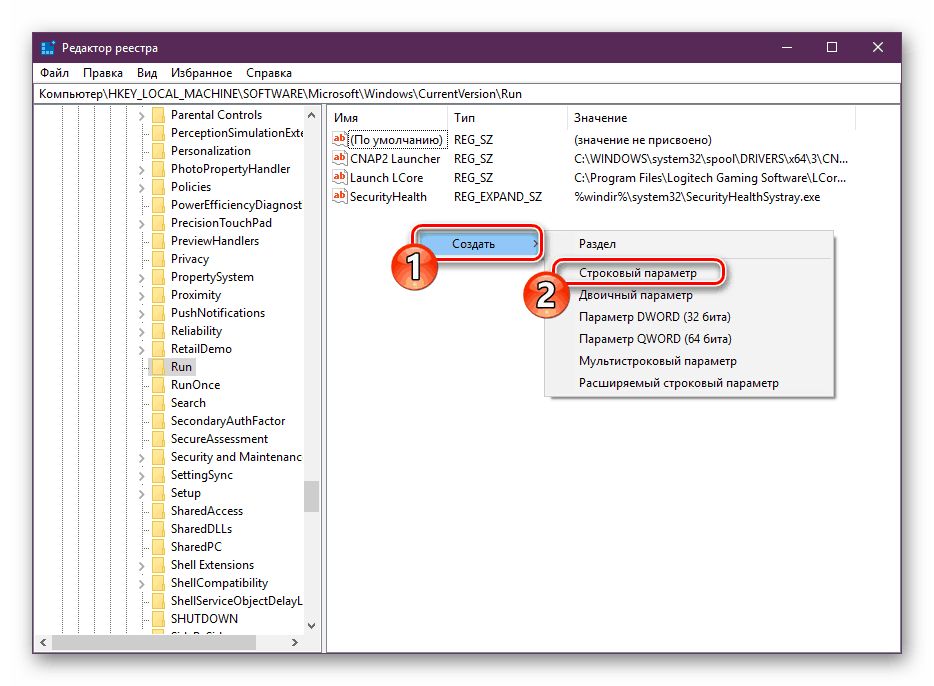Open the Избранное menu
The height and width of the screenshot is (686, 934).
click(201, 73)
